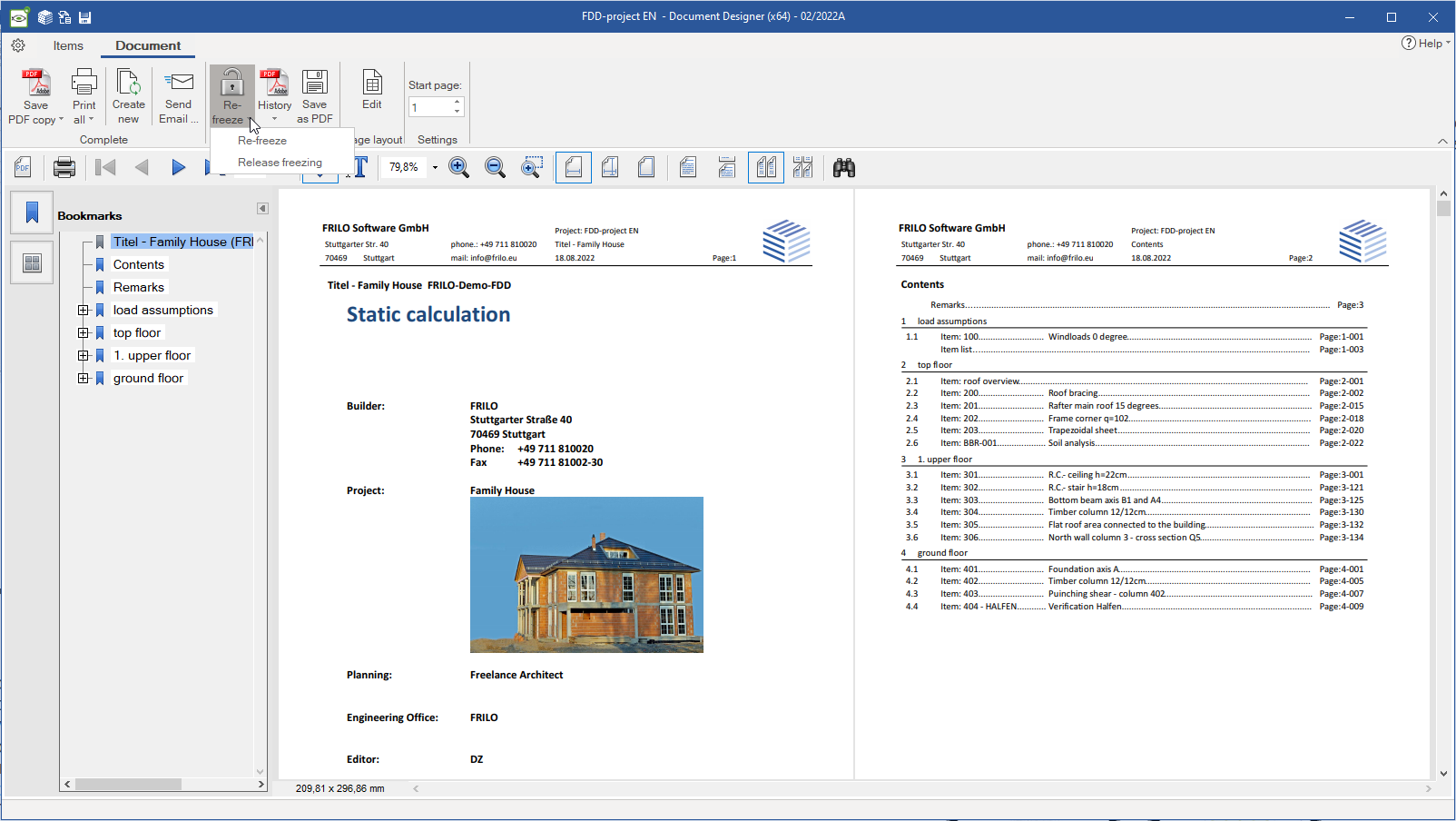Click the zoom in magnifier
Screen dimensions: 1456x821
[x=459, y=167]
